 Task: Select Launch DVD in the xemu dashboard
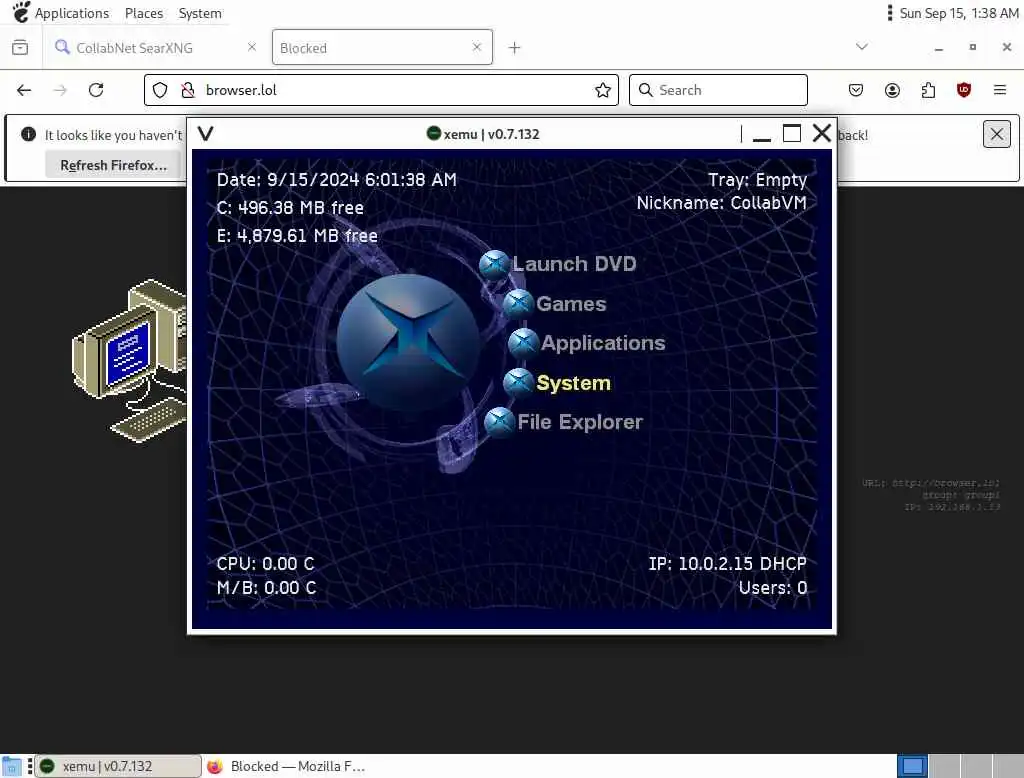(573, 264)
